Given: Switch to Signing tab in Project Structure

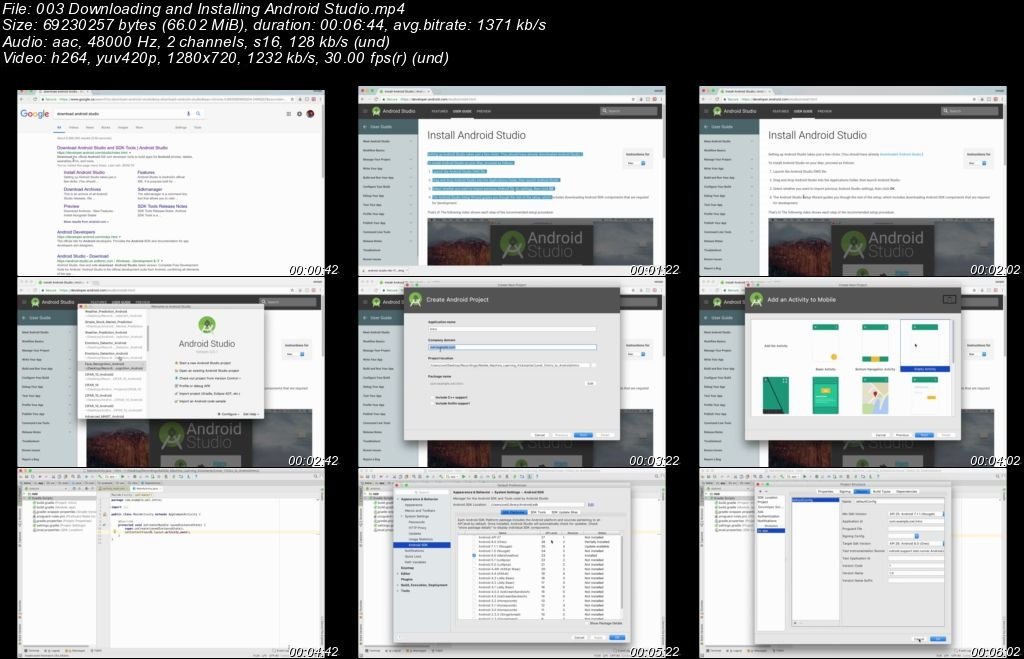Looking at the screenshot, I should tap(845, 491).
